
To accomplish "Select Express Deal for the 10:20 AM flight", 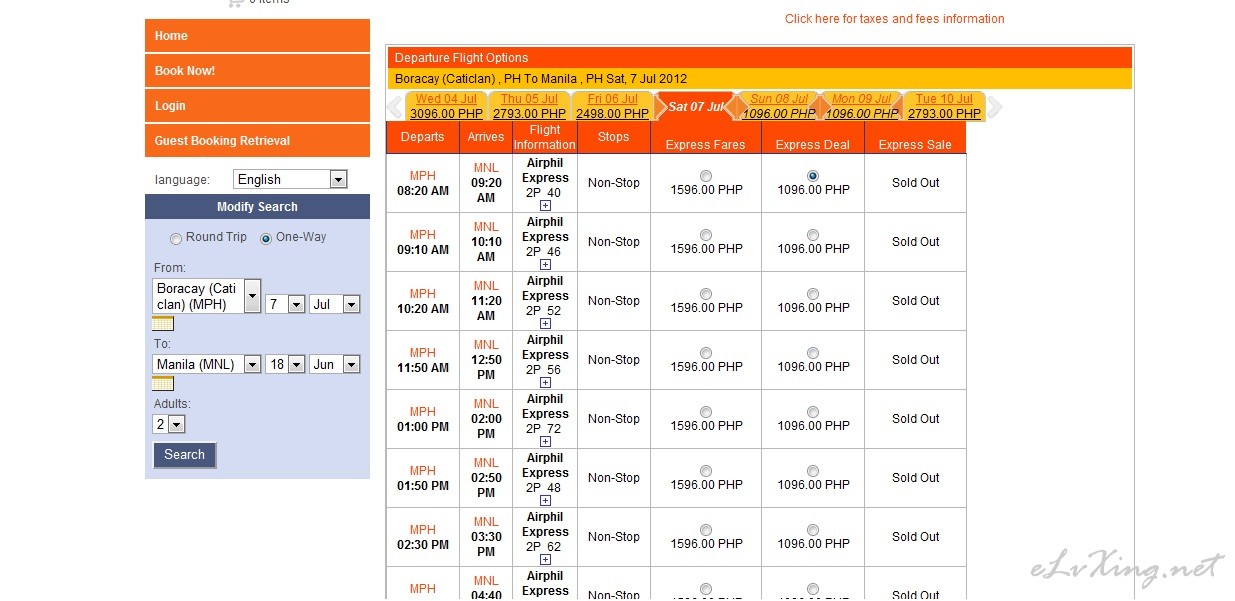I will pyautogui.click(x=813, y=294).
